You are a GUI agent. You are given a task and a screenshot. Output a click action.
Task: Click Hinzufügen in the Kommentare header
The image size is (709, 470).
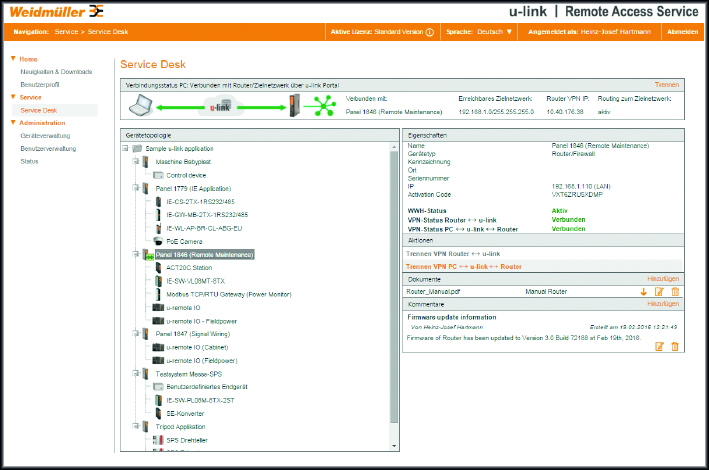(663, 304)
